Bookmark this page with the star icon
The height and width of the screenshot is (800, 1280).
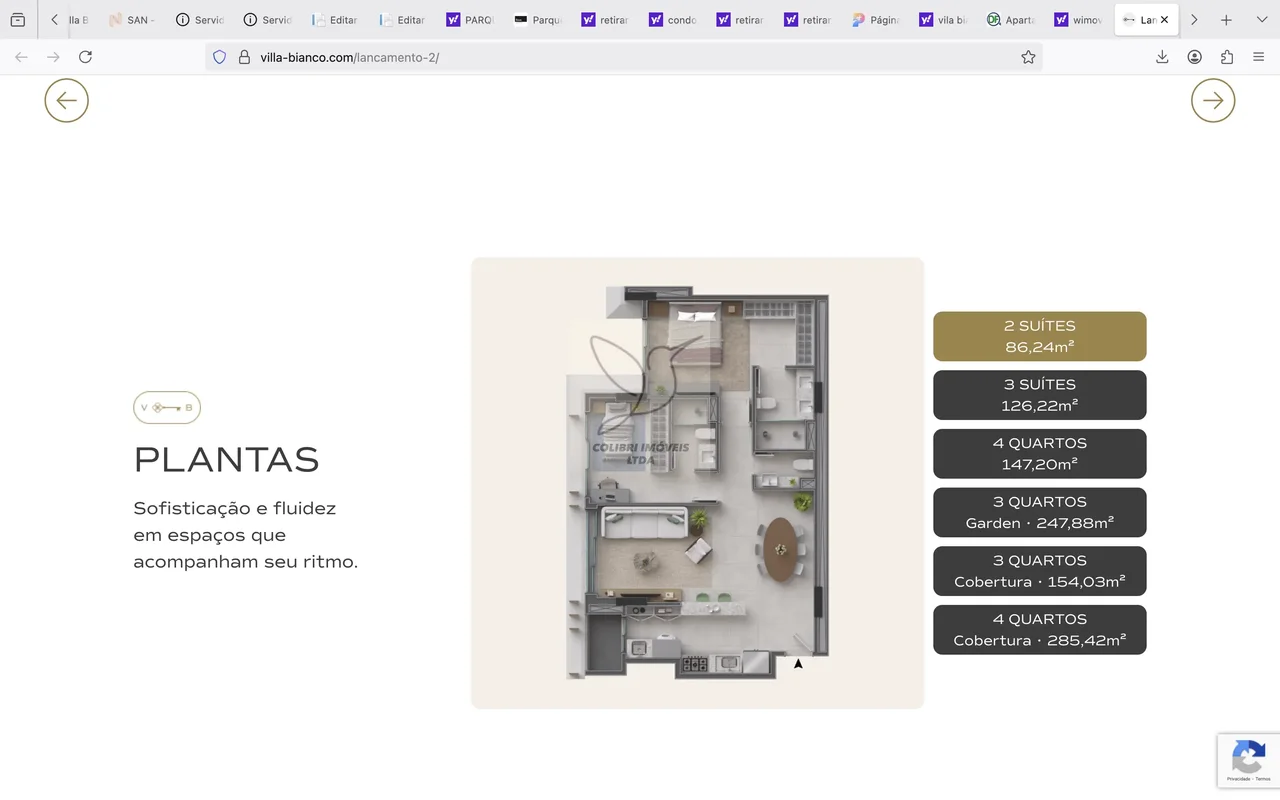coord(1028,57)
